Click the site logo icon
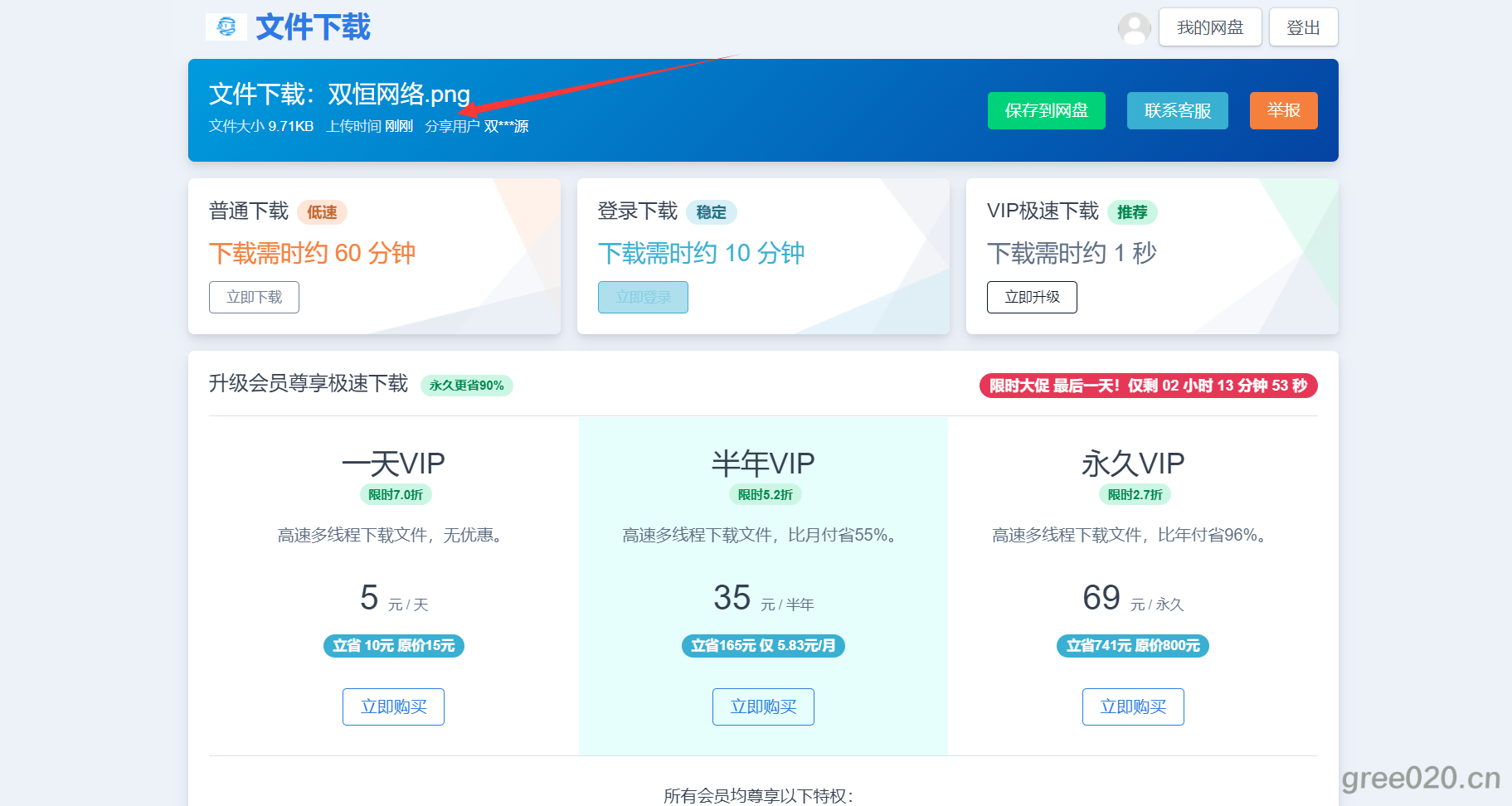The image size is (1512, 806). (x=226, y=27)
